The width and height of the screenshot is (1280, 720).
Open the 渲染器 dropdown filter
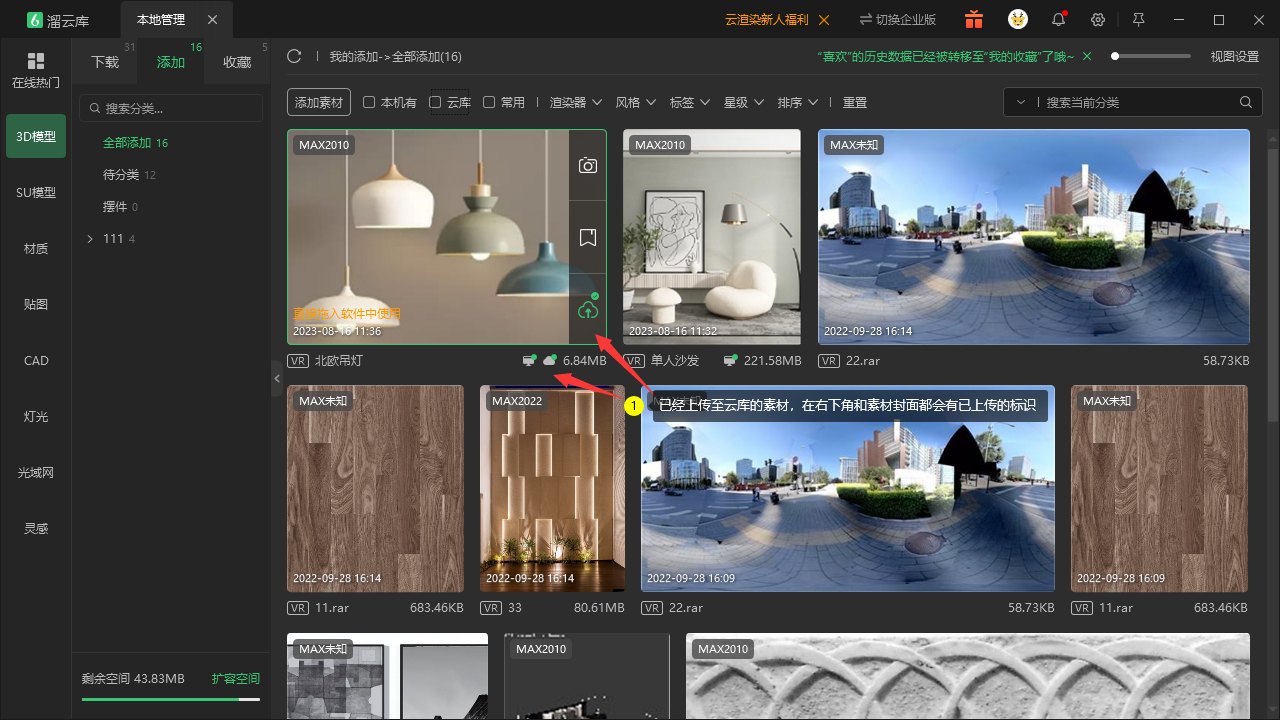pos(576,102)
